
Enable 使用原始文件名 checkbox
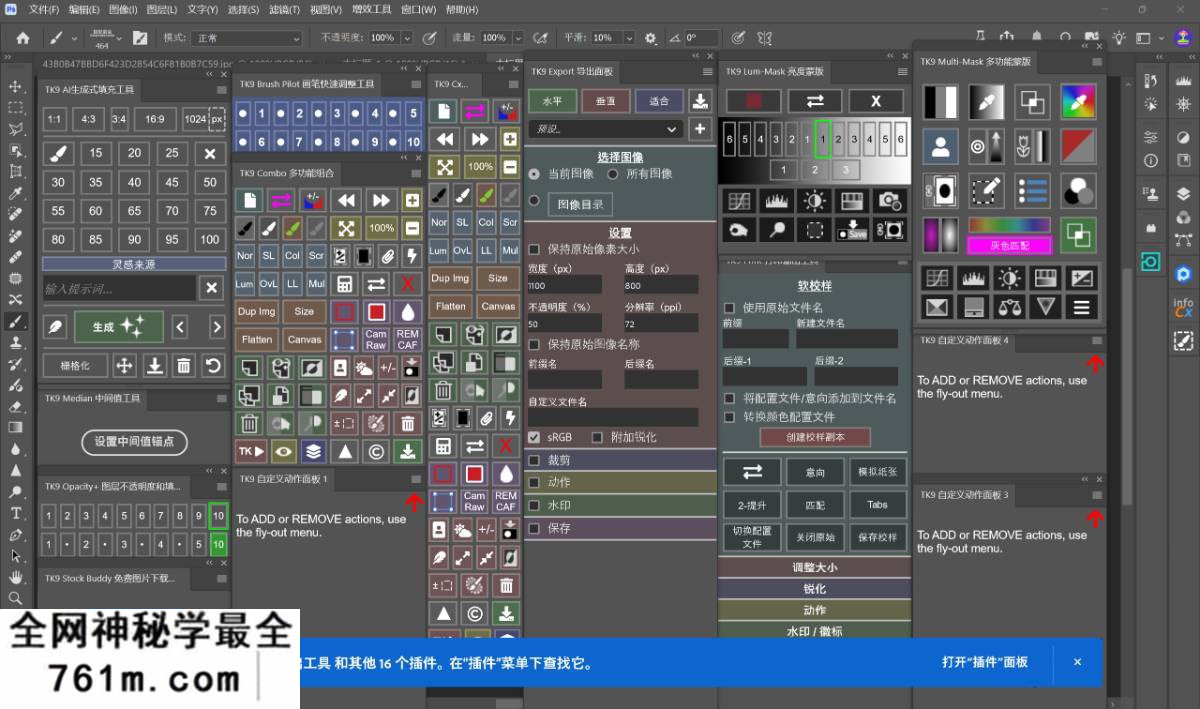tap(730, 308)
